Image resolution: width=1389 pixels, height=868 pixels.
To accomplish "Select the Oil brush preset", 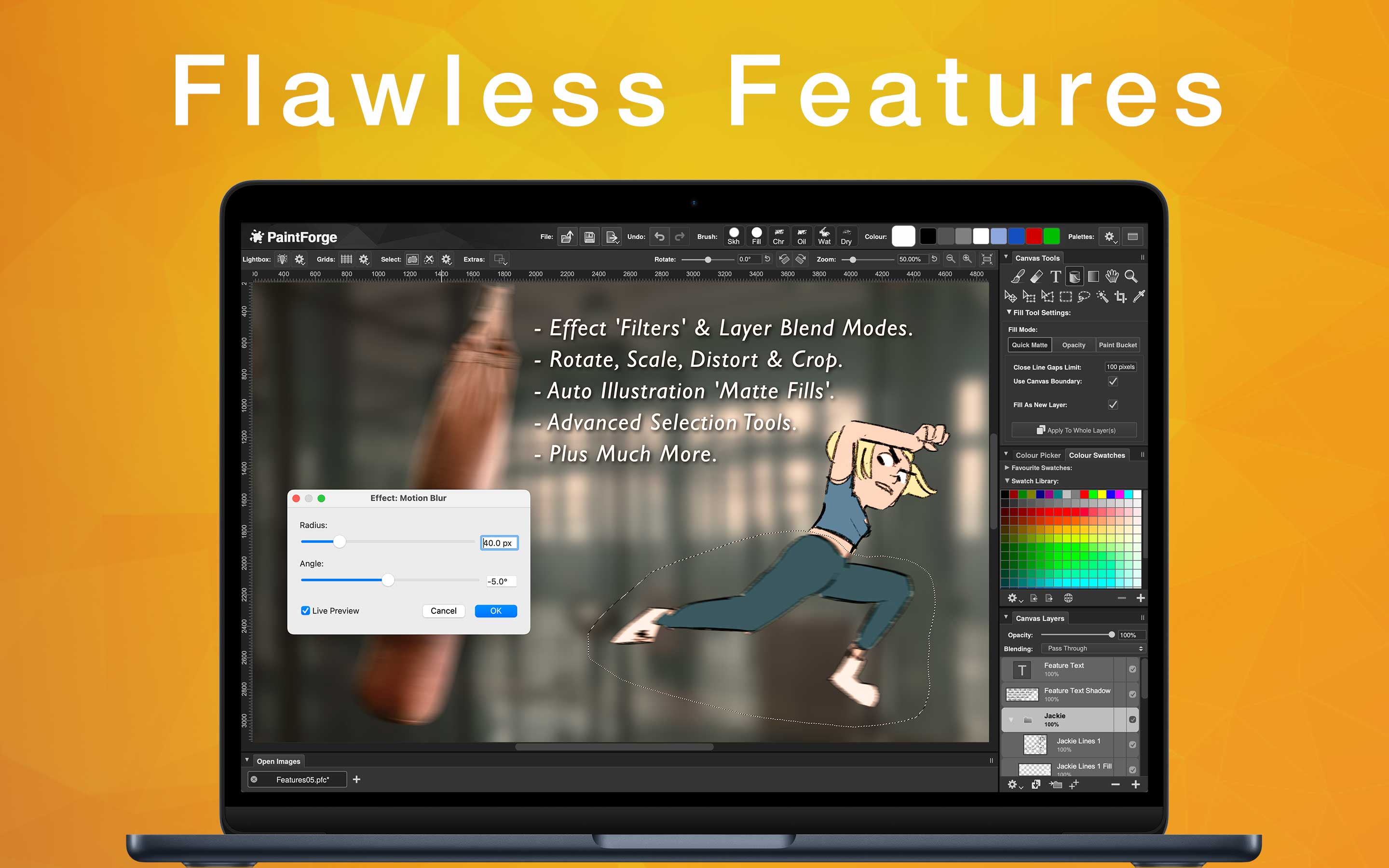I will click(x=801, y=236).
